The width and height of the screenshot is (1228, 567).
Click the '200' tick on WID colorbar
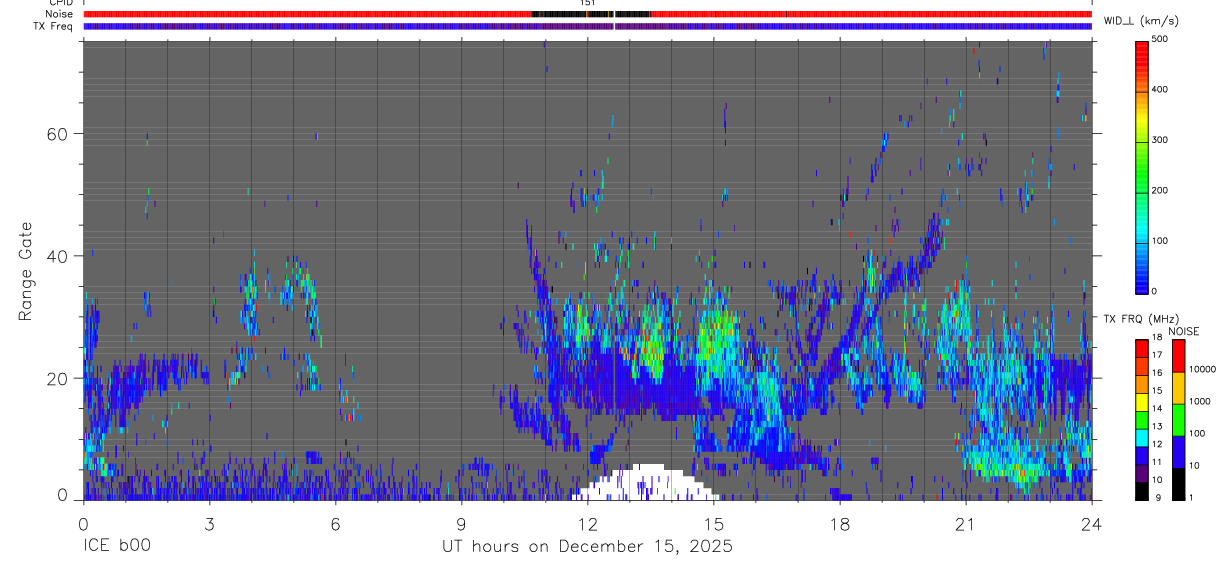click(1160, 190)
